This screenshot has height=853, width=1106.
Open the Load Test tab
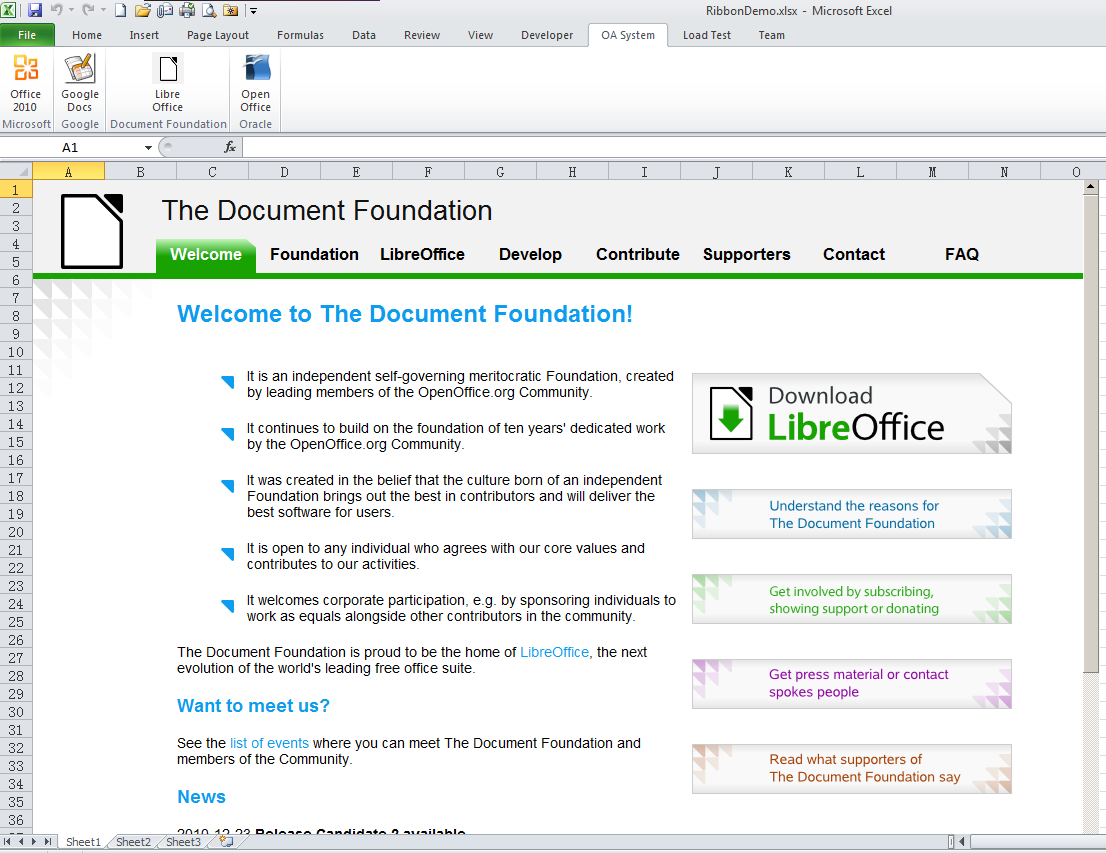coord(707,35)
